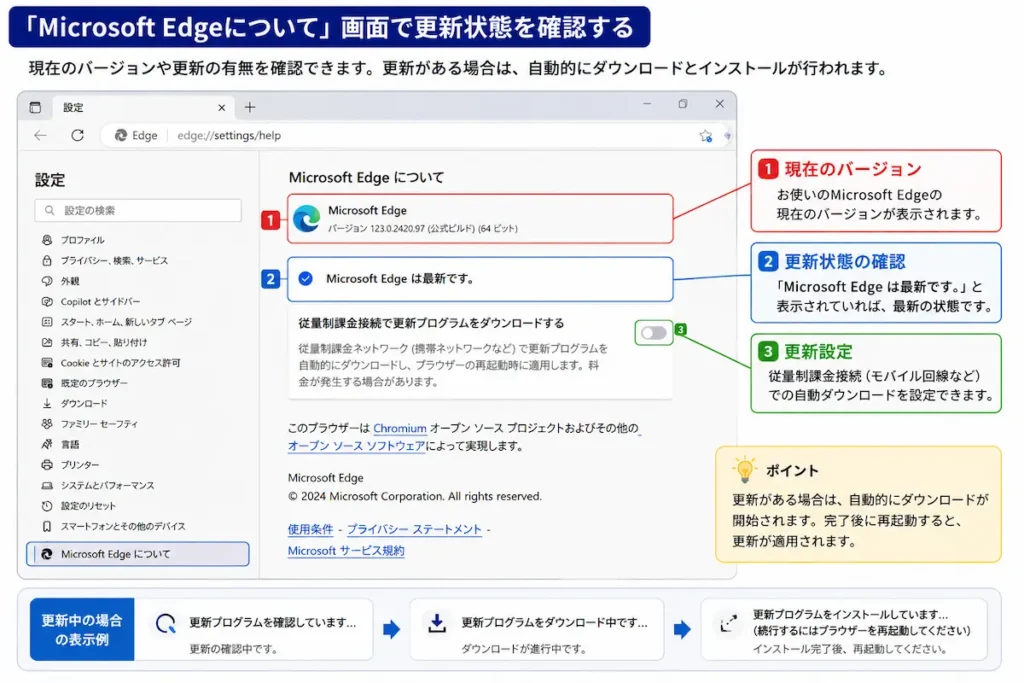Open ダウンロード settings label

click(84, 404)
